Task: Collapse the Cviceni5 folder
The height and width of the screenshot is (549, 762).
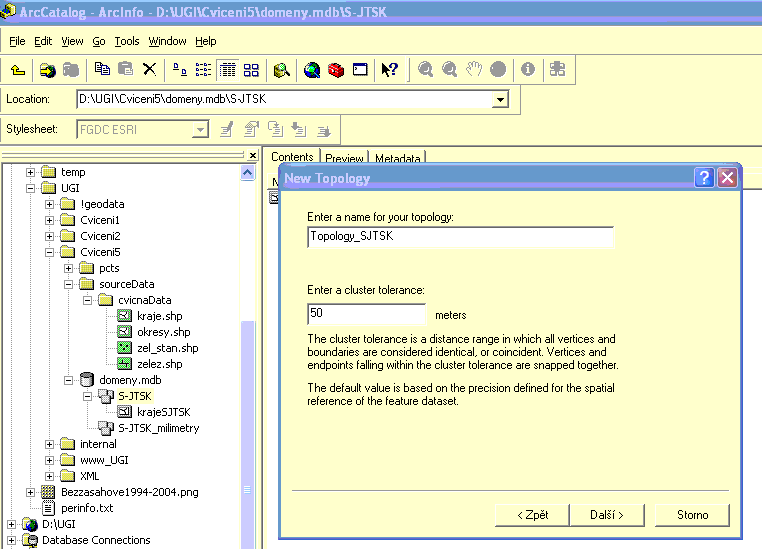Action: (49, 252)
